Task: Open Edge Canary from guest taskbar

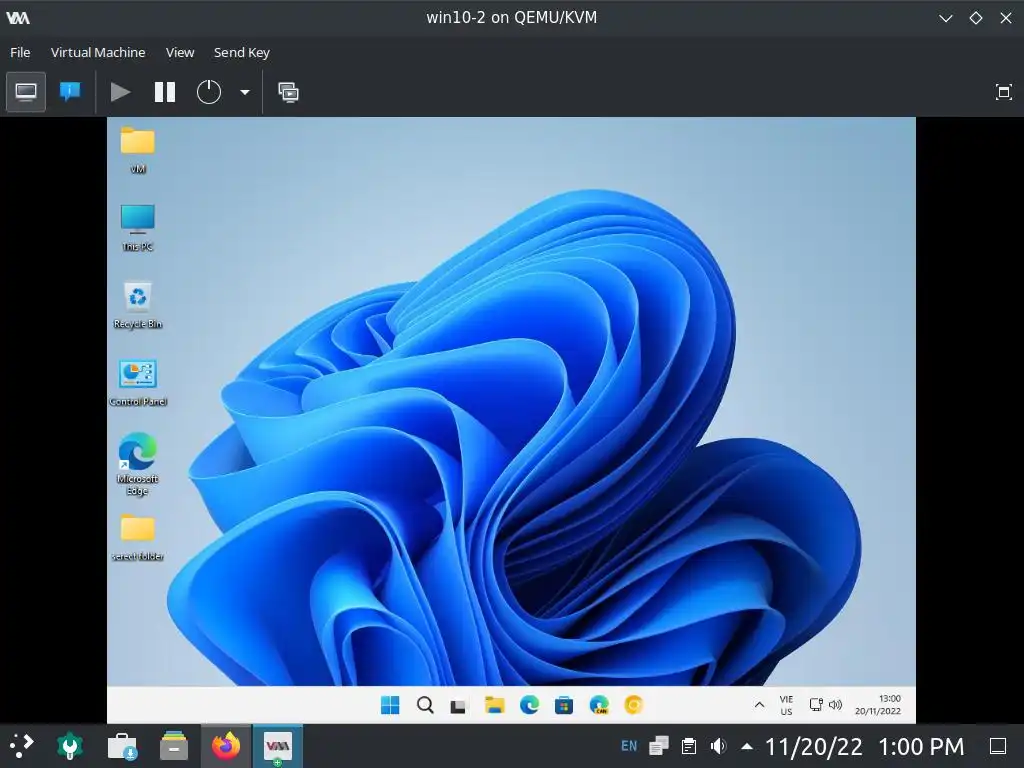Action: pos(599,705)
